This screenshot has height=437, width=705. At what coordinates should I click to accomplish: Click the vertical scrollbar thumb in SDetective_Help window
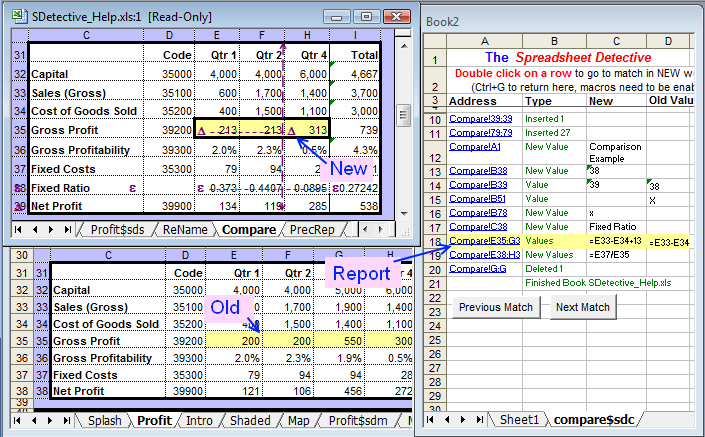click(x=403, y=115)
